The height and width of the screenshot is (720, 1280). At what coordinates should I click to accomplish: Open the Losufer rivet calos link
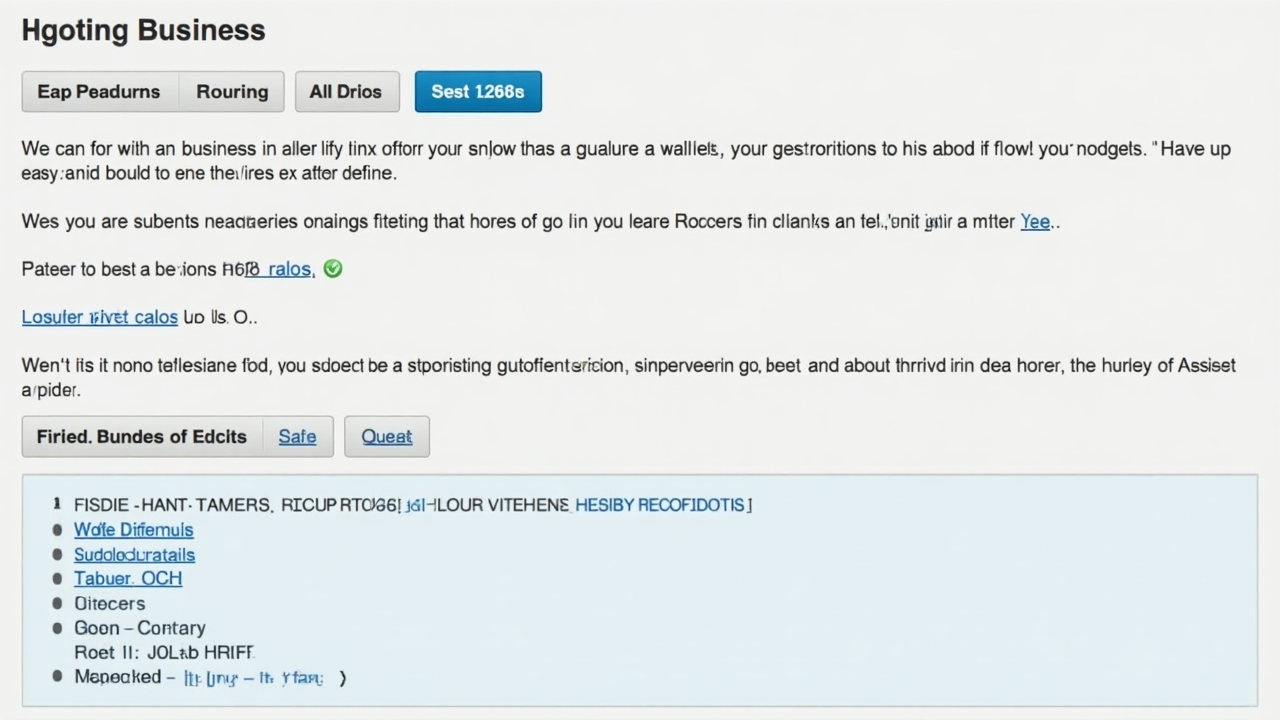(x=100, y=317)
